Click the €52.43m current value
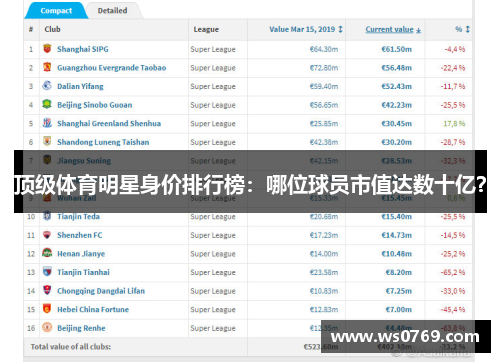Screen dimensions: 500x362 click(397, 87)
